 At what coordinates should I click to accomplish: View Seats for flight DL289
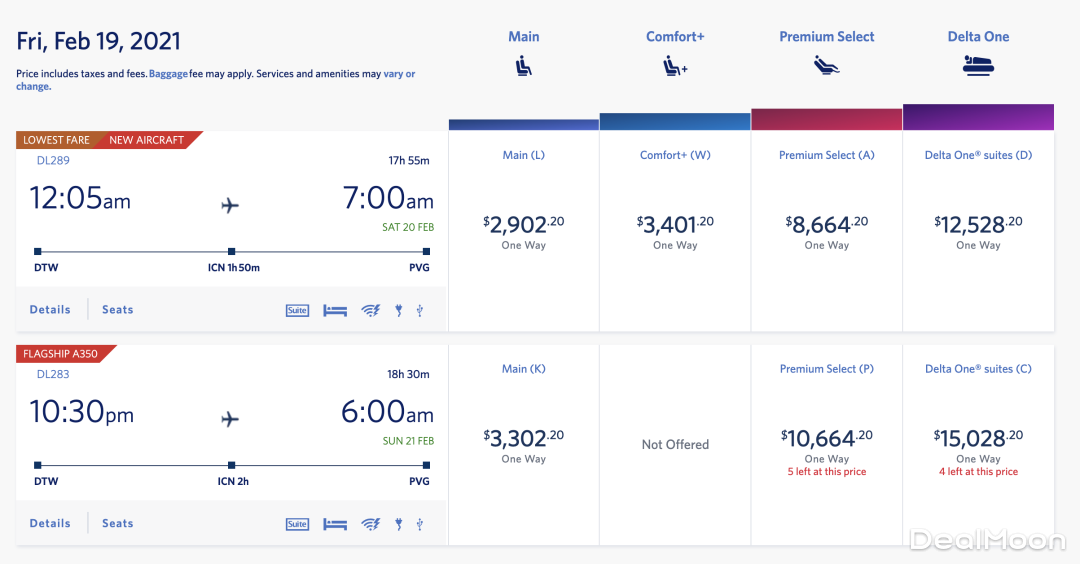point(117,310)
